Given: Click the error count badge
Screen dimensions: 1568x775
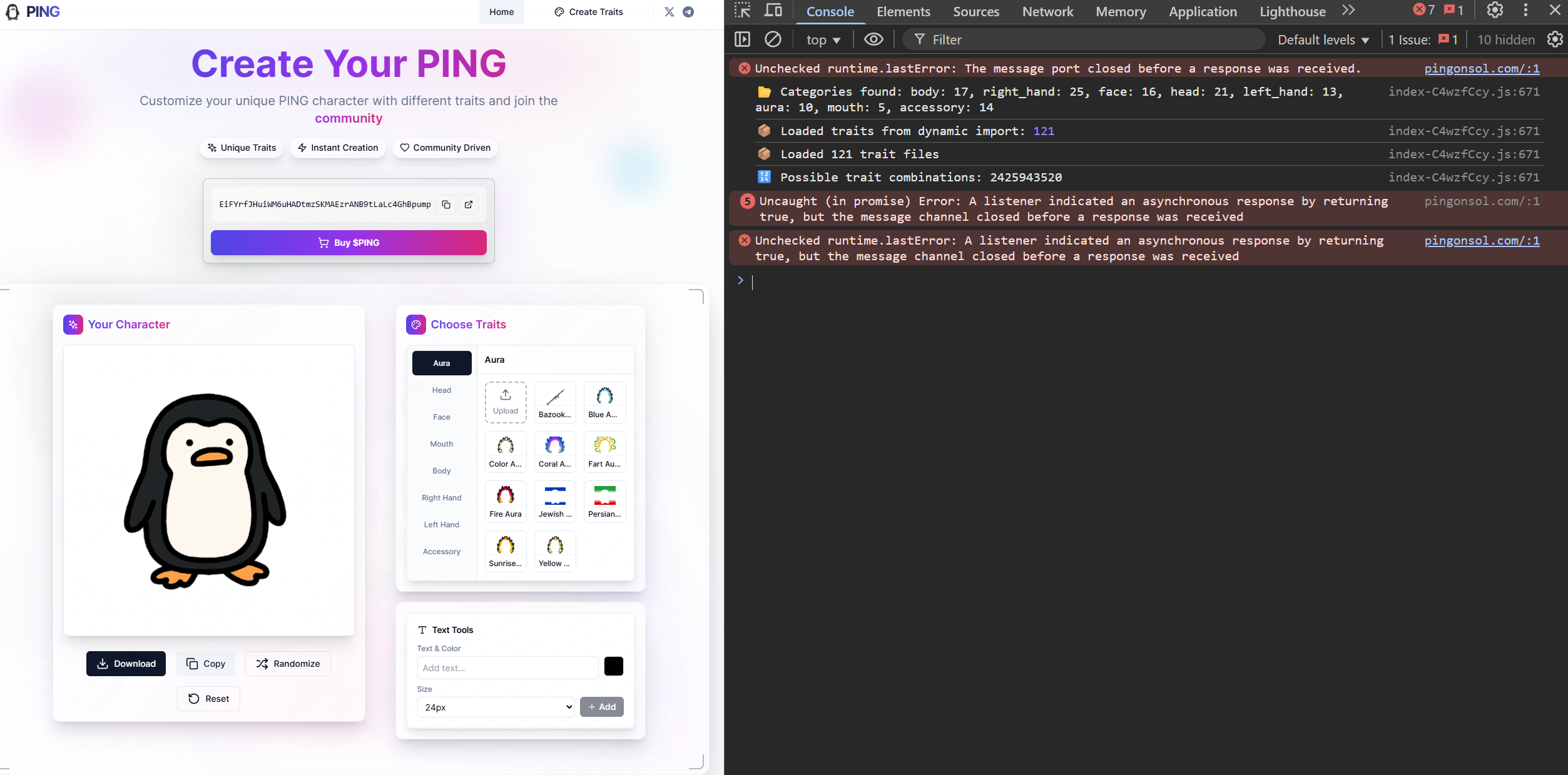Looking at the screenshot, I should 1424,10.
